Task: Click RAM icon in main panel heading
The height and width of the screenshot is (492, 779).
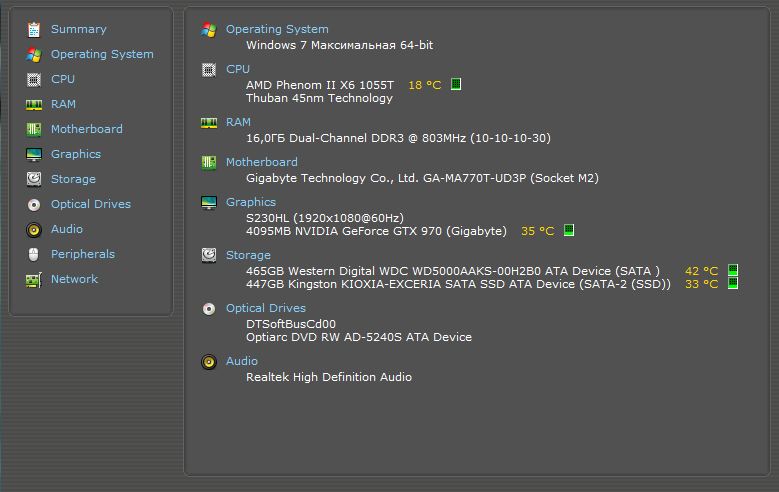Action: (209, 123)
